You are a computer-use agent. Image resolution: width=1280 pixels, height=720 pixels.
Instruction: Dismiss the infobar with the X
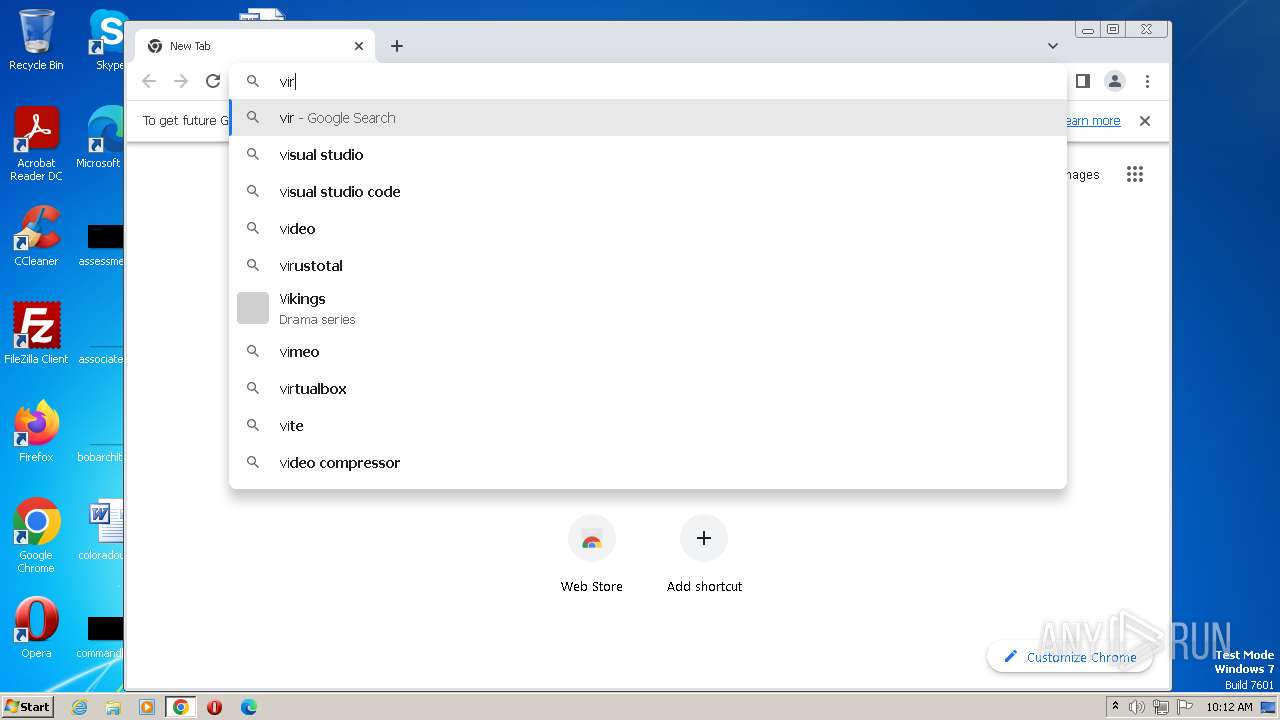click(1145, 121)
